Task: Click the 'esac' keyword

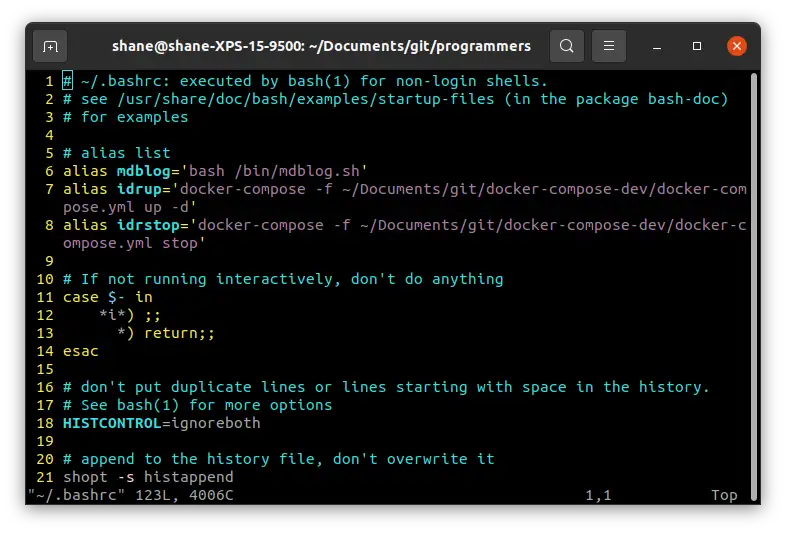Action: pyautogui.click(x=81, y=351)
